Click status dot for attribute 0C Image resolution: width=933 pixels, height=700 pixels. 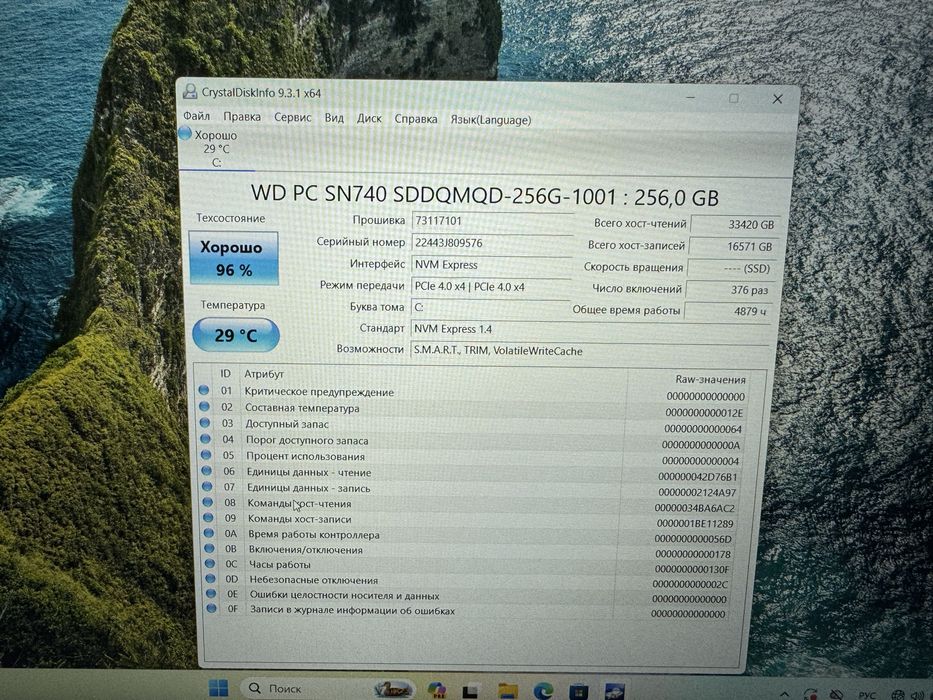[x=210, y=563]
